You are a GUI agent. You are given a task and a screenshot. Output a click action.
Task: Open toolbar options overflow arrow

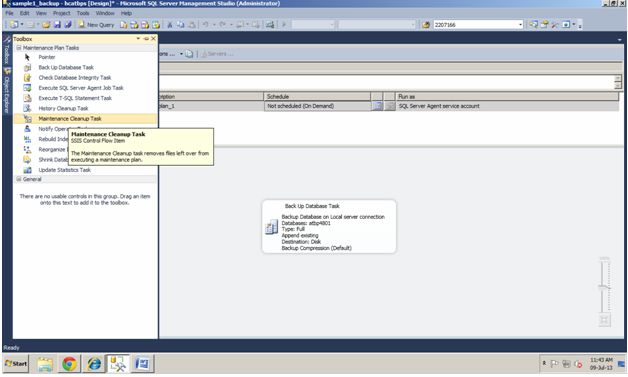[580, 25]
